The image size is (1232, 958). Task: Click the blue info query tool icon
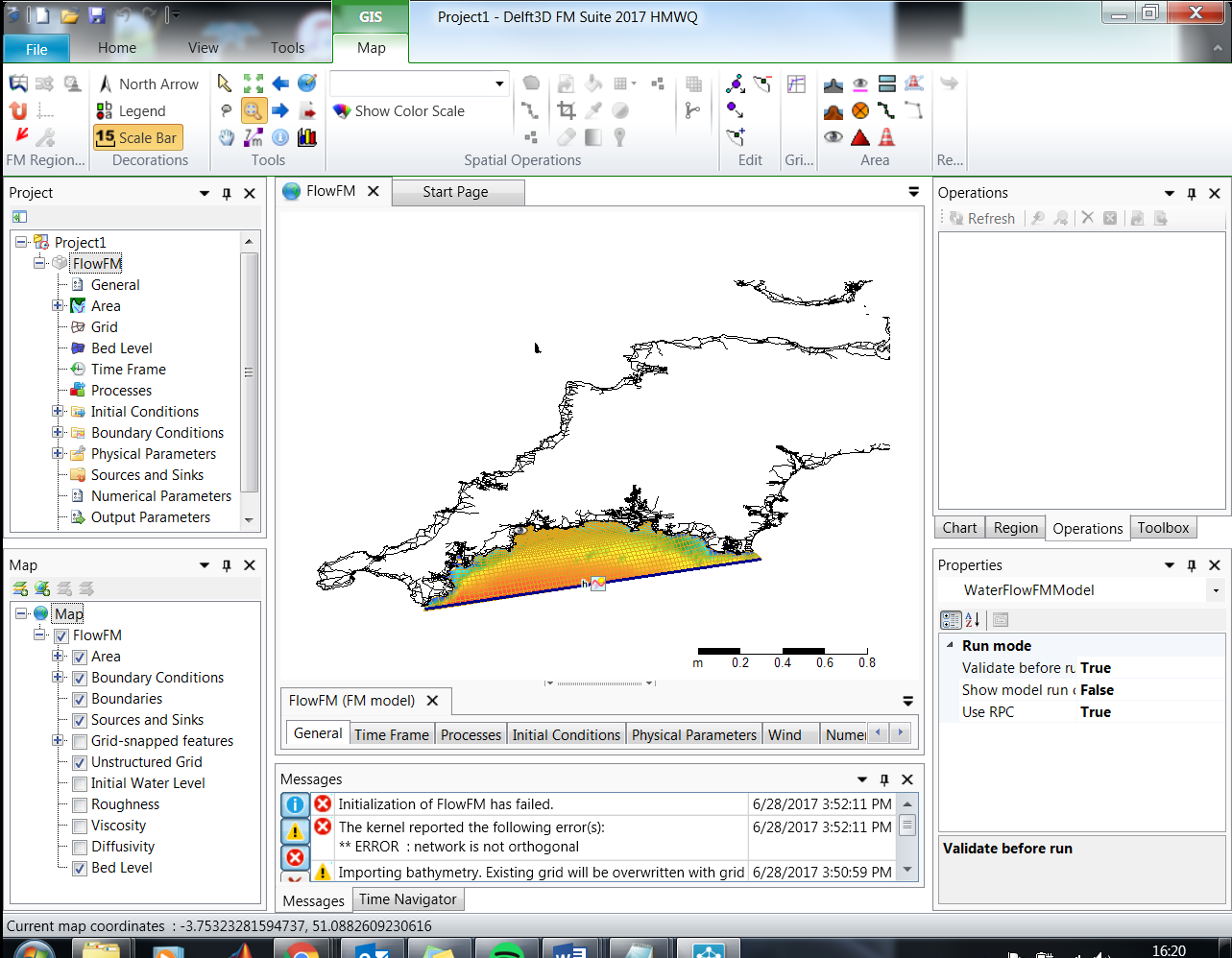tap(280, 137)
